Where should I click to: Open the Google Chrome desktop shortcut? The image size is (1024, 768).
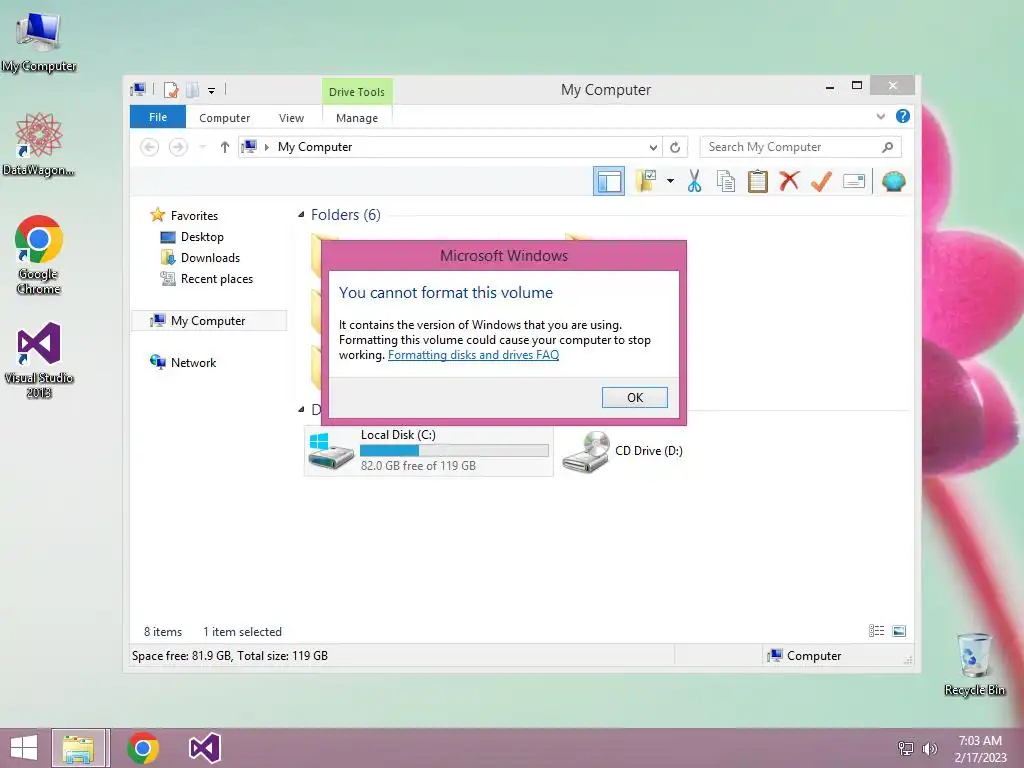pos(39,255)
